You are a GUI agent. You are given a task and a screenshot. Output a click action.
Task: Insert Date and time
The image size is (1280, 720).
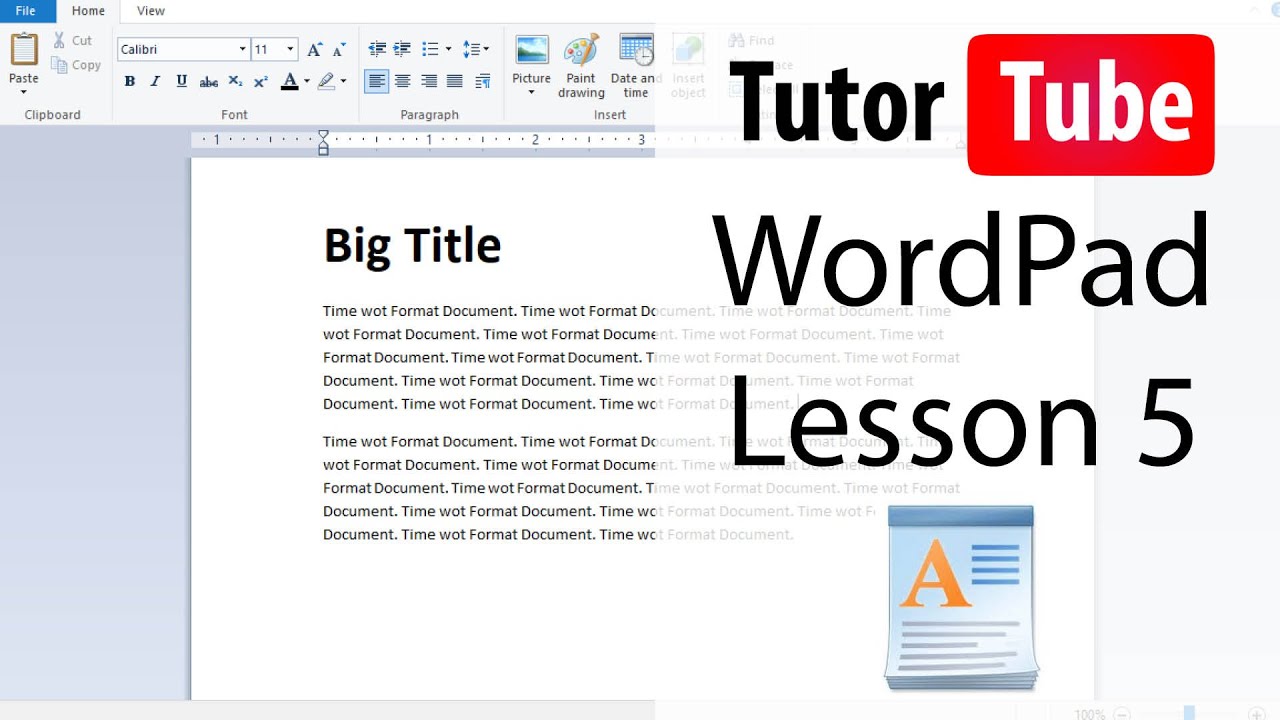coord(636,66)
